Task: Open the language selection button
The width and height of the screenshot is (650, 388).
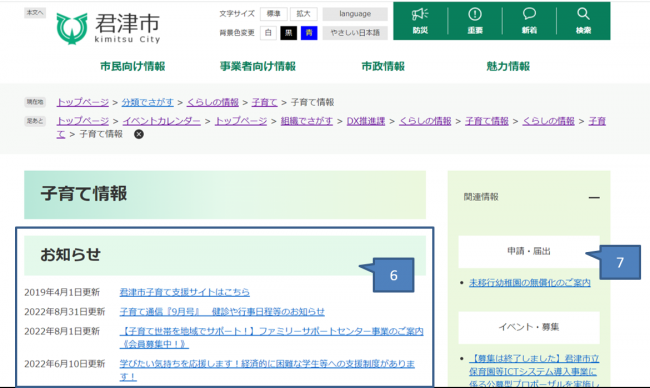Action: pyautogui.click(x=355, y=14)
